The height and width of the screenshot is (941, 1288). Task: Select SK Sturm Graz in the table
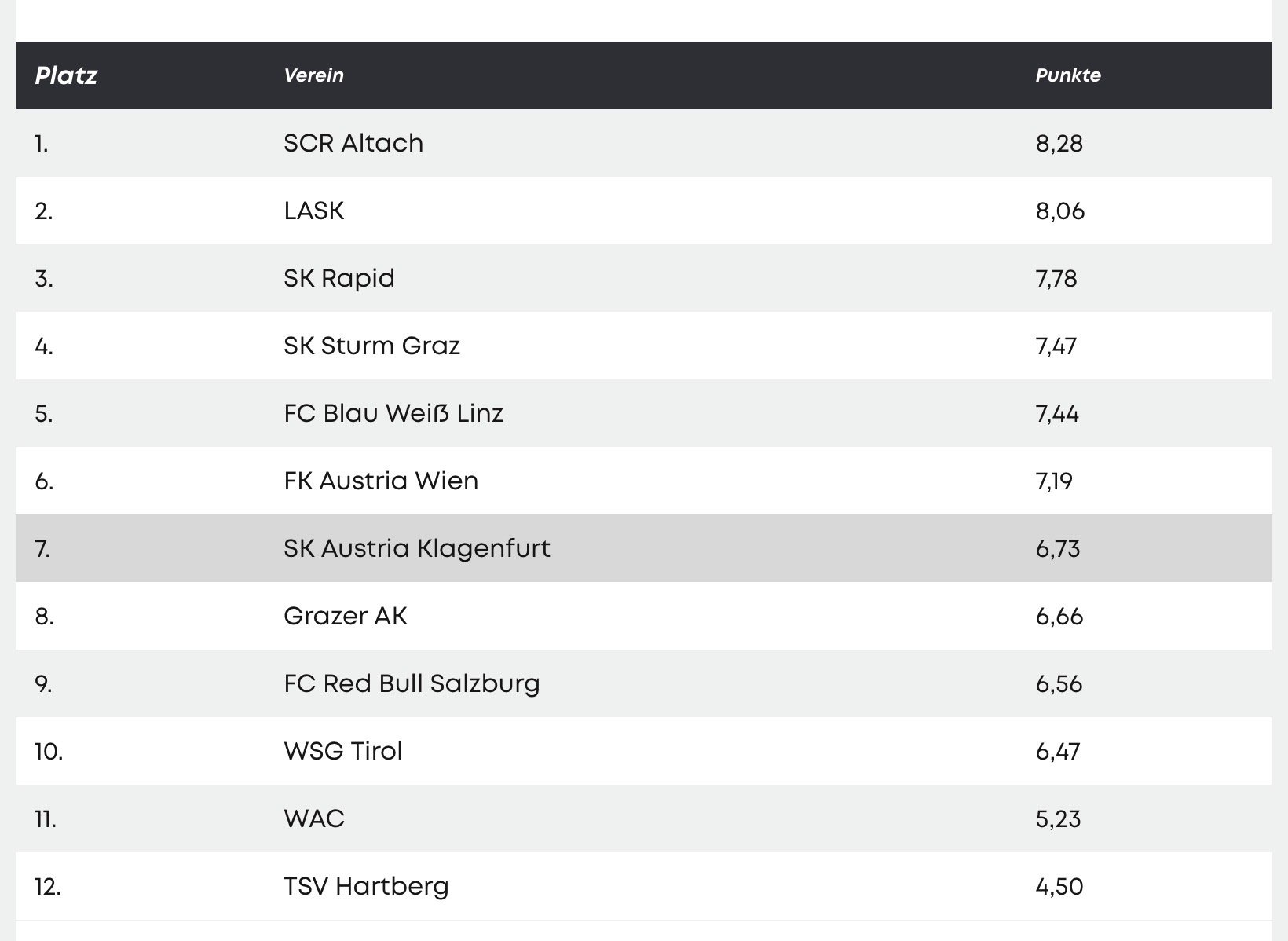click(371, 346)
